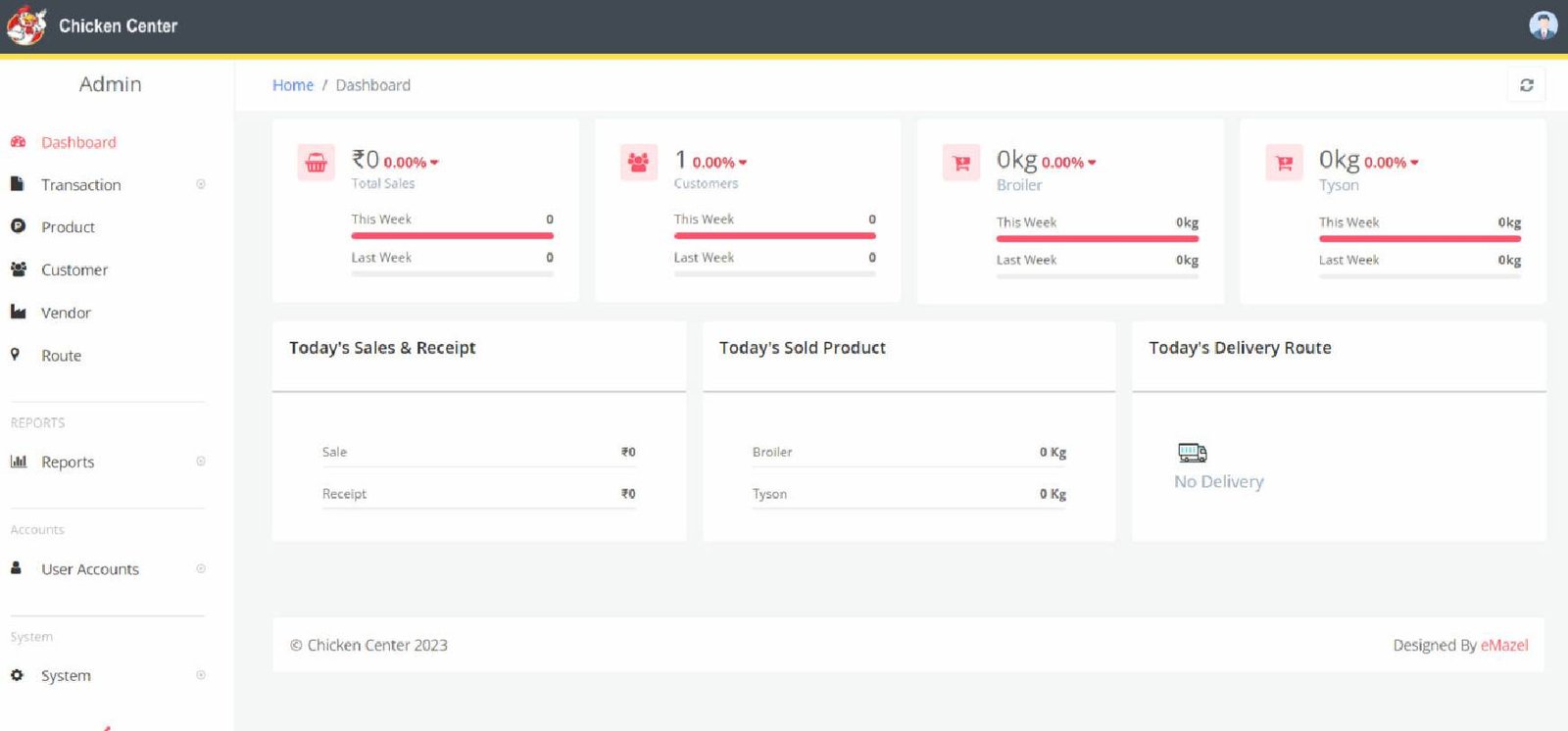1568x731 pixels.
Task: Click the Total Sales basket icon
Action: pyautogui.click(x=316, y=163)
